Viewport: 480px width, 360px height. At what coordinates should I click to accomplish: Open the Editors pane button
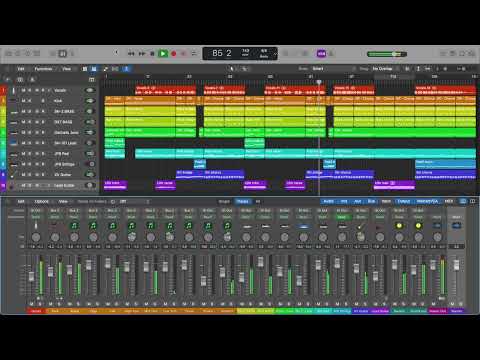72,53
